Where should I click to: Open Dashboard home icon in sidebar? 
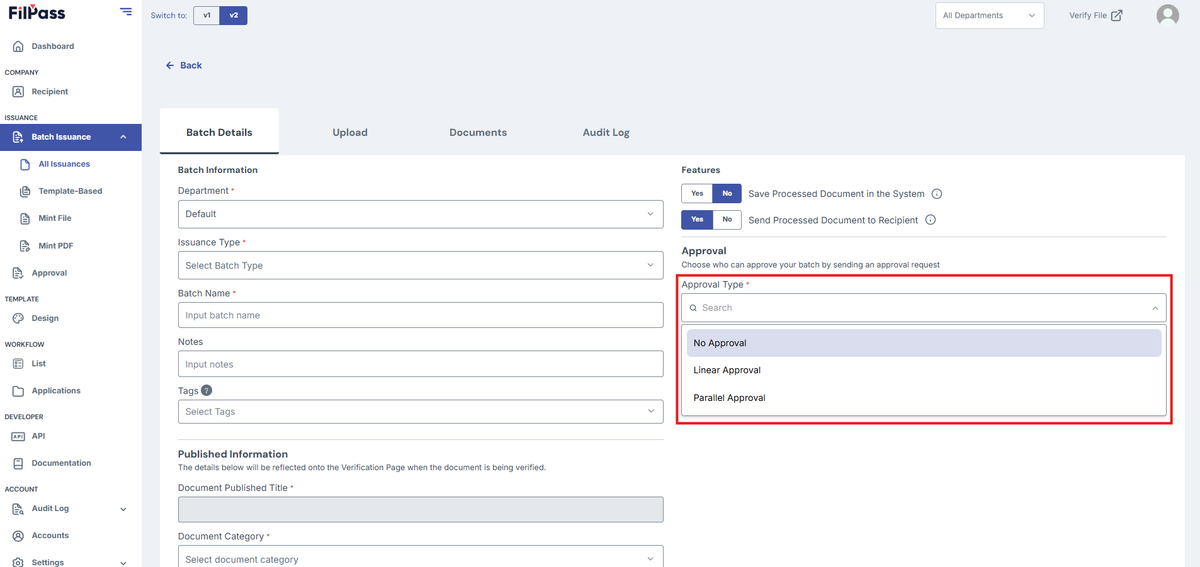[x=18, y=46]
